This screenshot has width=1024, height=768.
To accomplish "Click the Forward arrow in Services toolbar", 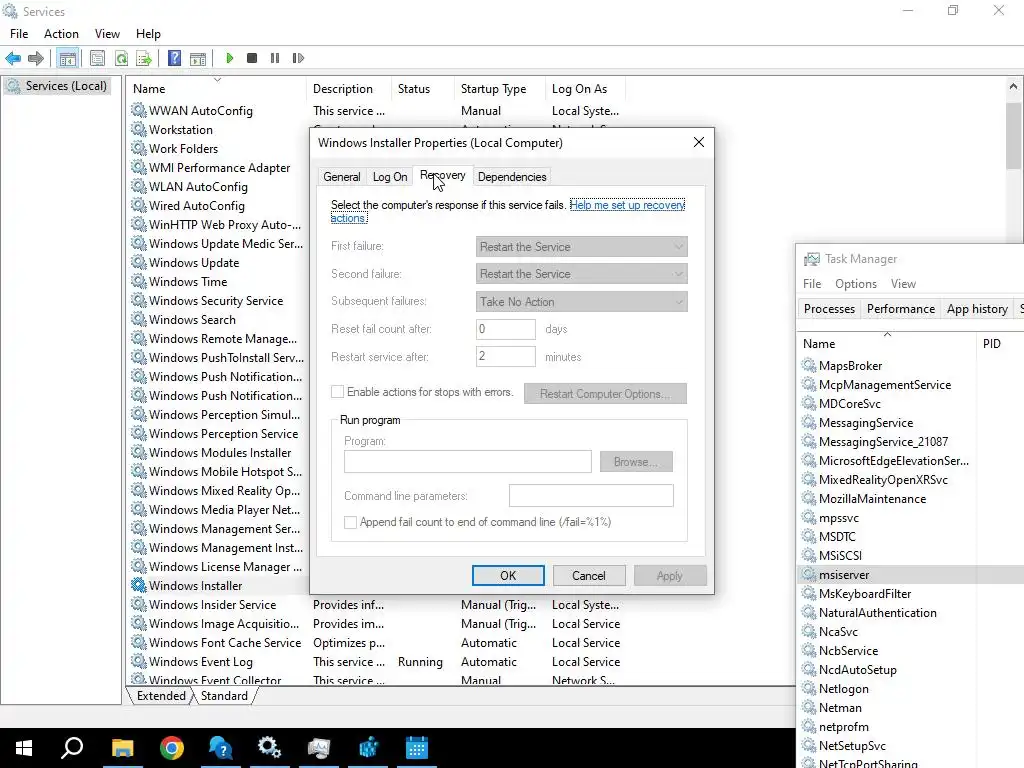I will coord(36,58).
